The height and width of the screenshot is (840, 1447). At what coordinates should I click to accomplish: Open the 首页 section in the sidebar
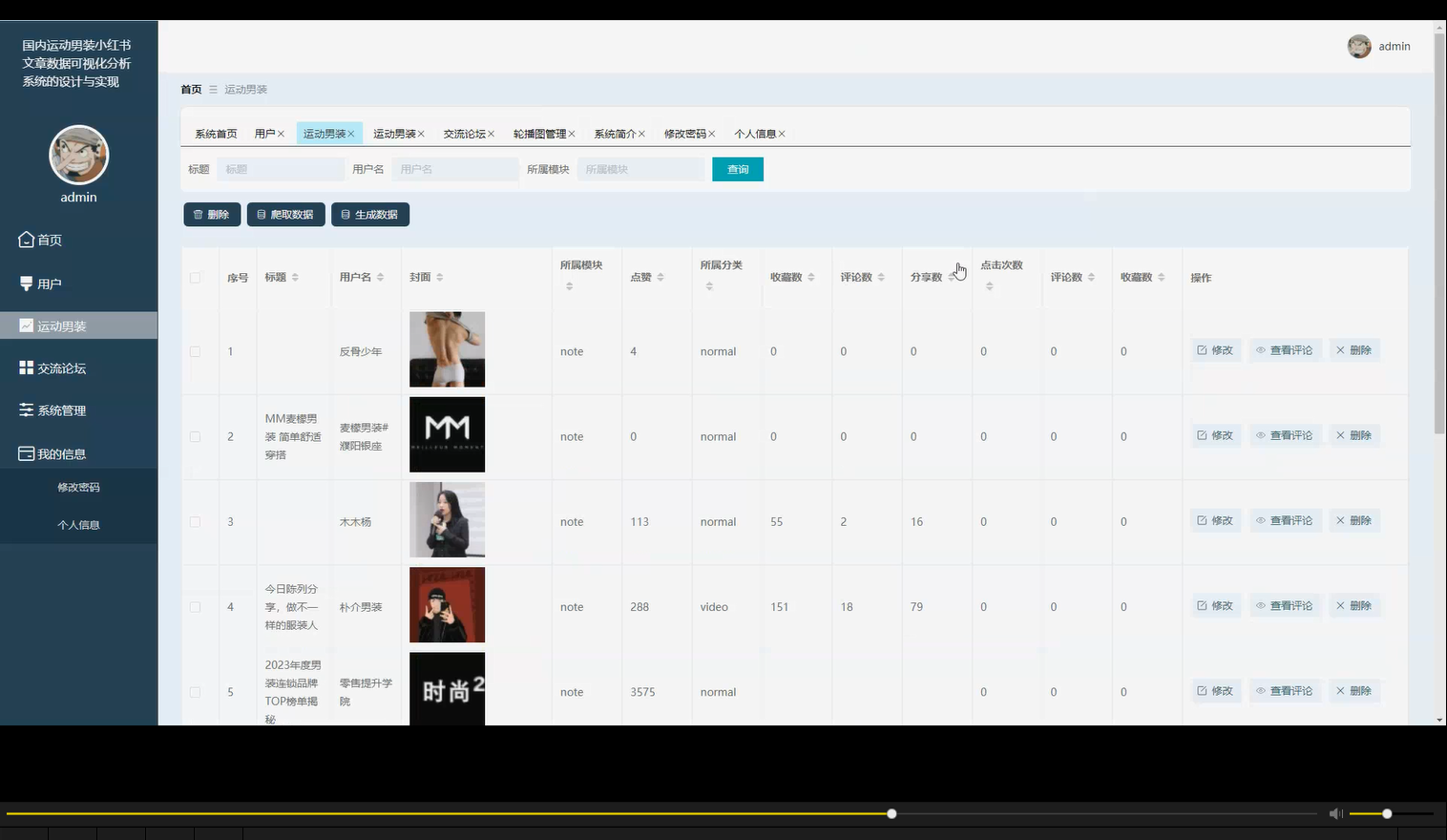(x=50, y=240)
